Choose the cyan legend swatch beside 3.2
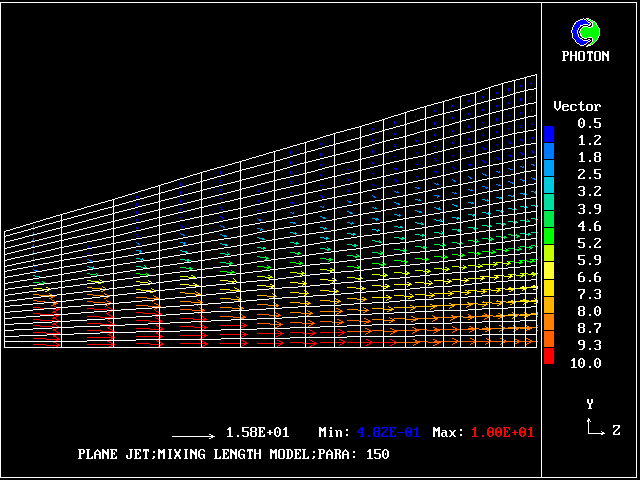The image size is (640, 480). tap(549, 185)
